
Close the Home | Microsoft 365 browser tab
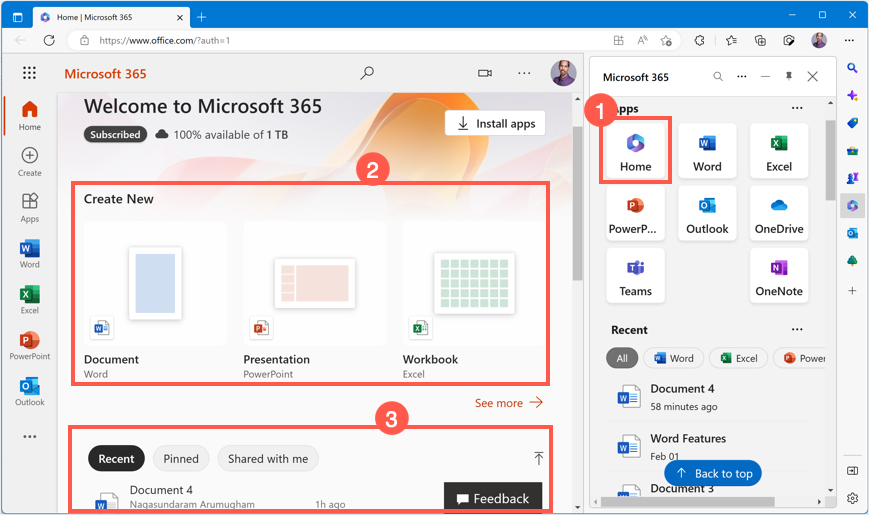pos(180,17)
